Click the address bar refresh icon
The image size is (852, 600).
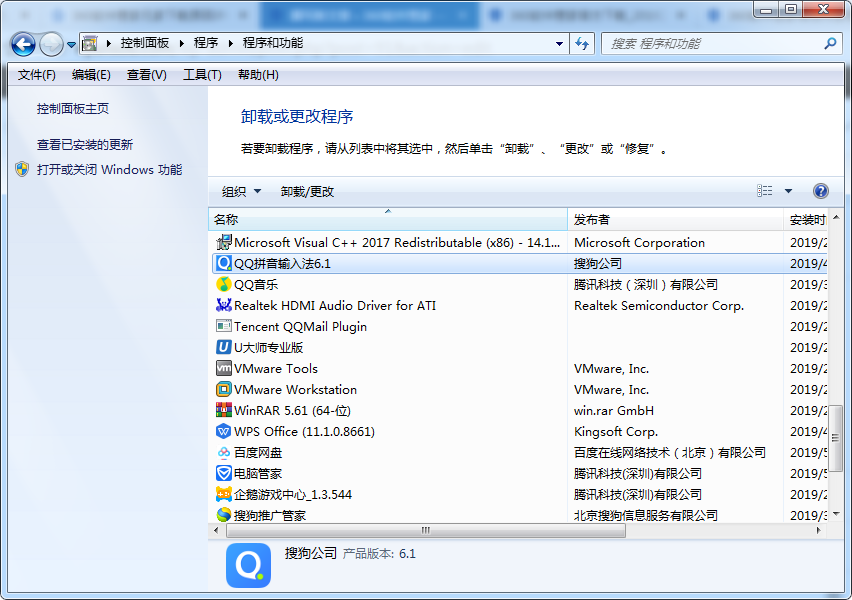tap(582, 43)
